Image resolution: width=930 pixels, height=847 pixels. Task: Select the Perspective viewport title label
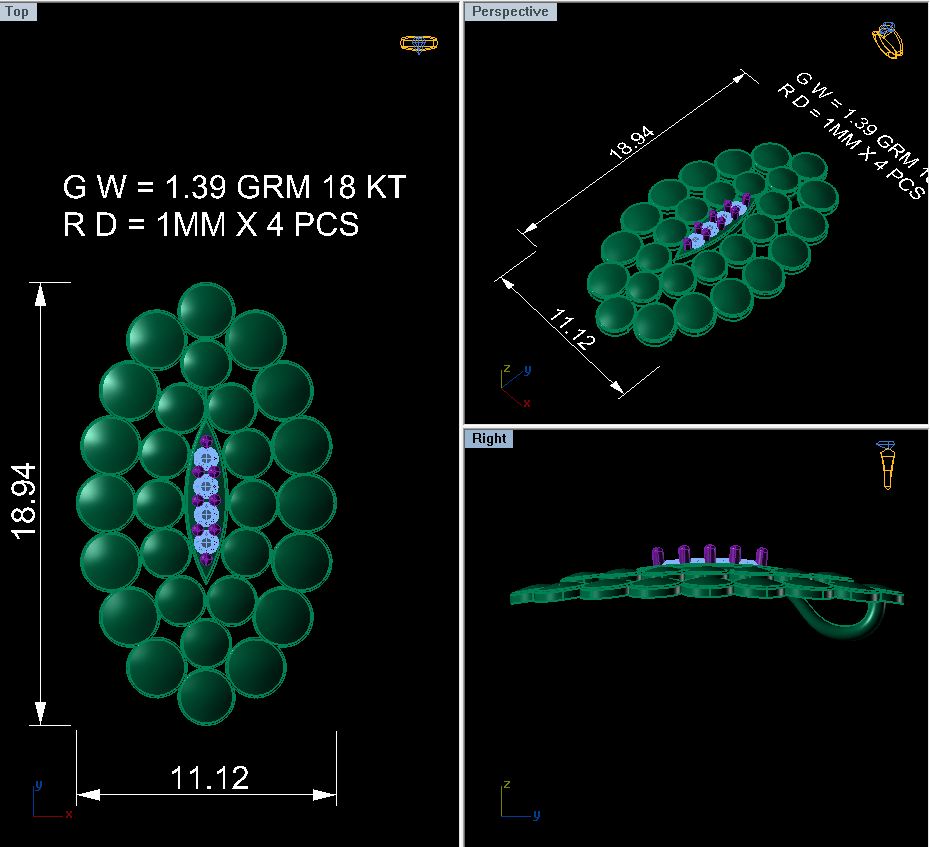coord(510,12)
